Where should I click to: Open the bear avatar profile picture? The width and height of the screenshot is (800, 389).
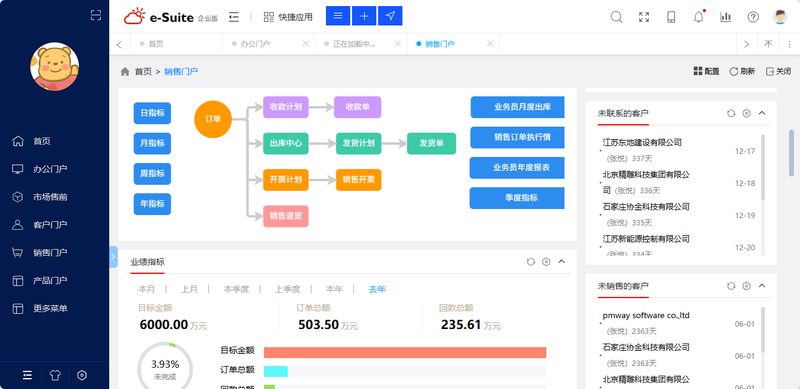point(55,67)
